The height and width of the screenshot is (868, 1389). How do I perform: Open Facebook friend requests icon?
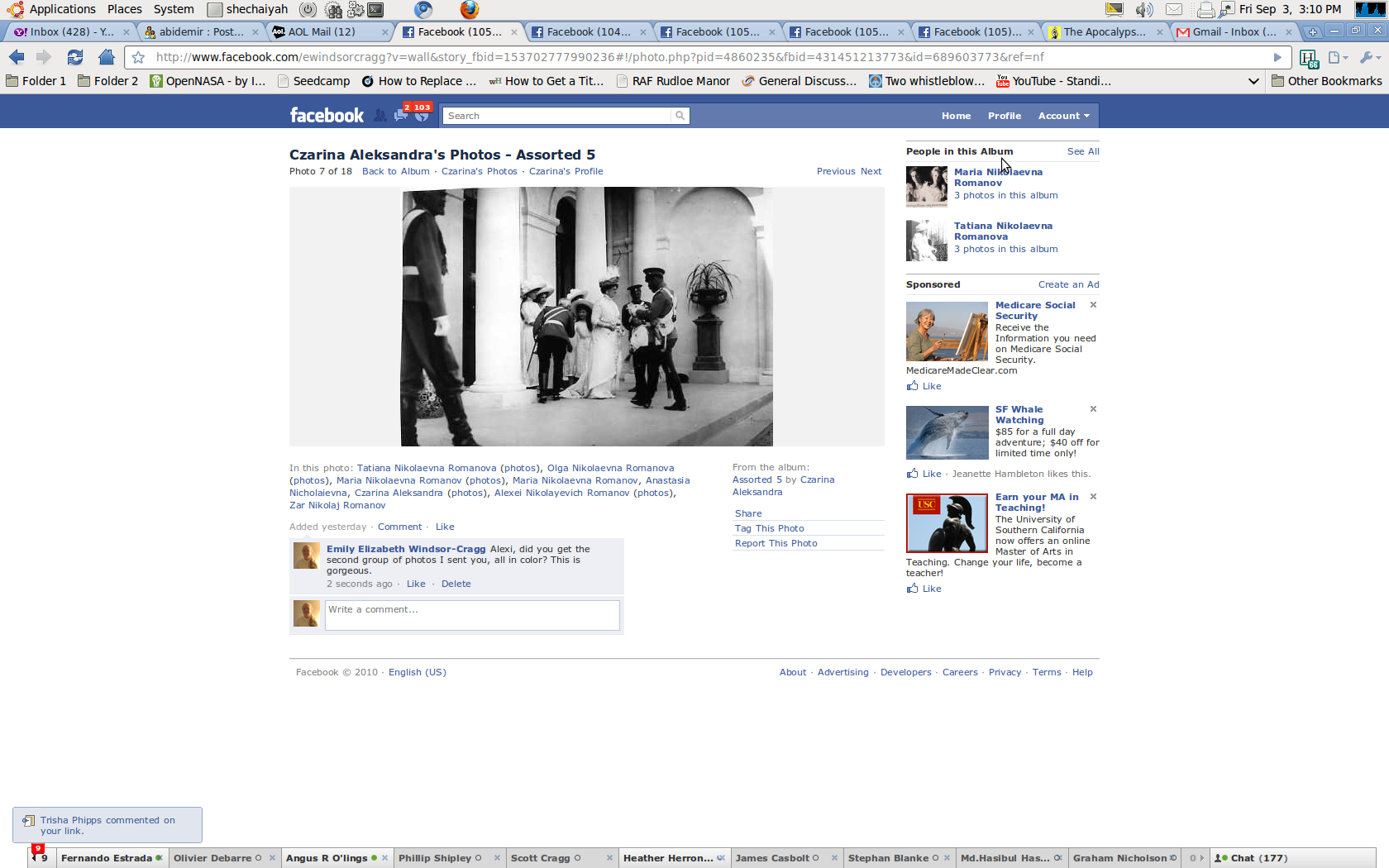point(379,116)
